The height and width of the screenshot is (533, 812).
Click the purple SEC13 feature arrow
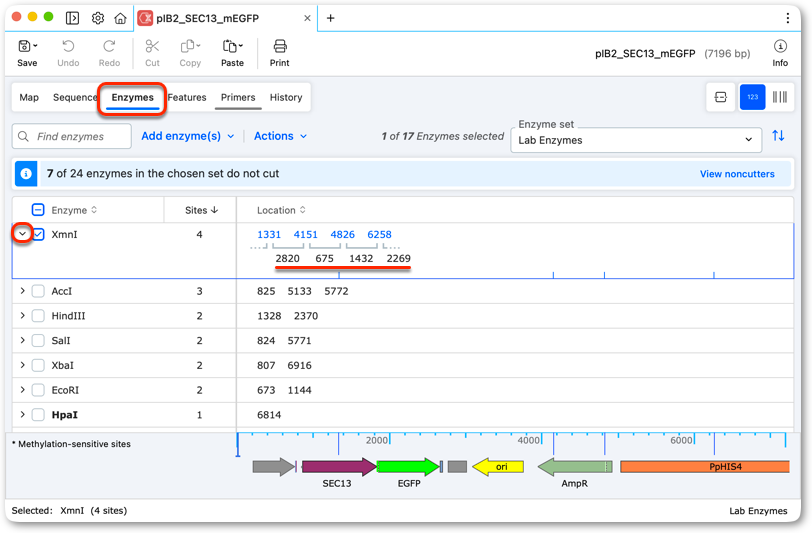339,467
